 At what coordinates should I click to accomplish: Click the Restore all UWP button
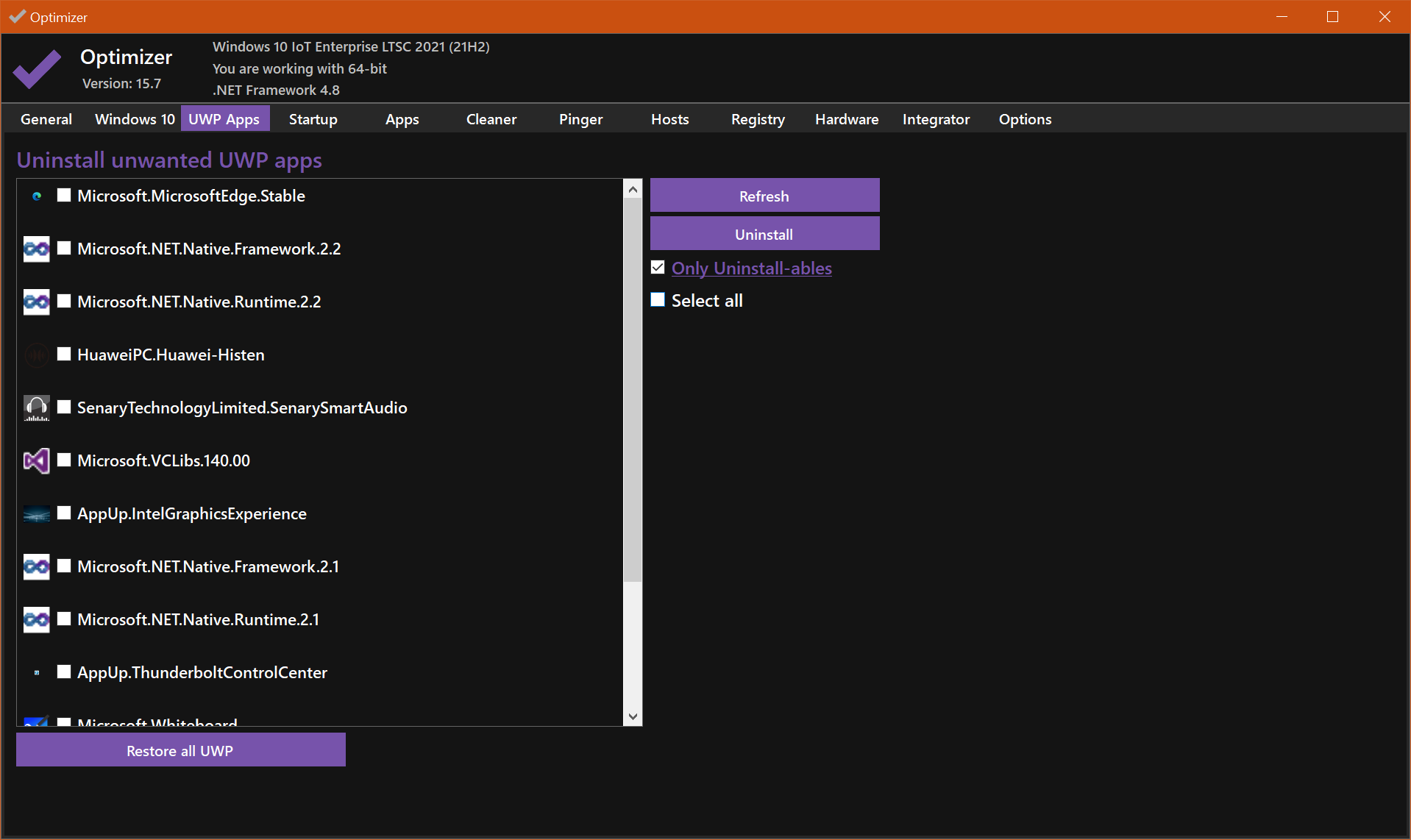tap(181, 750)
